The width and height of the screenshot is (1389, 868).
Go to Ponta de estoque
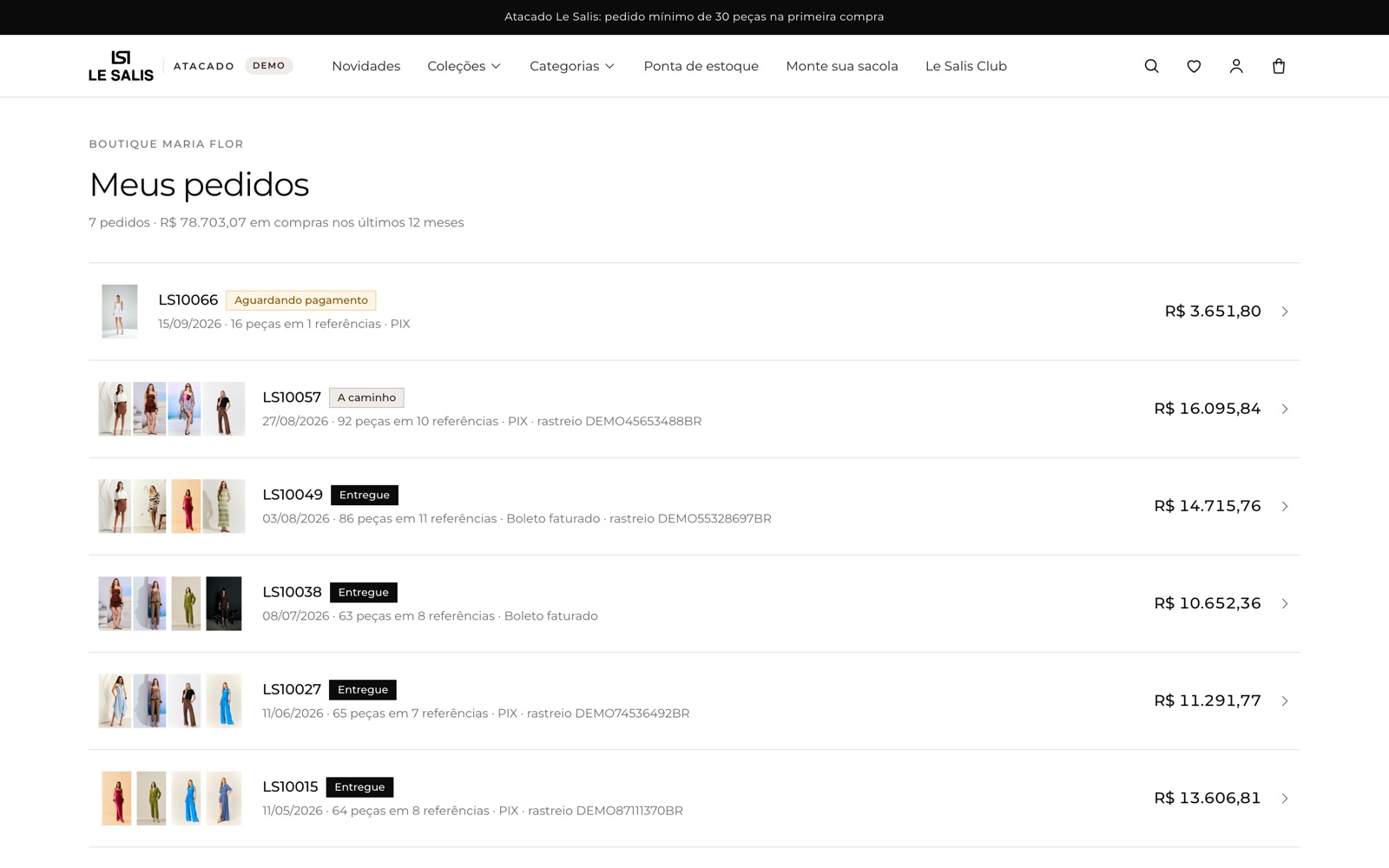click(x=701, y=66)
